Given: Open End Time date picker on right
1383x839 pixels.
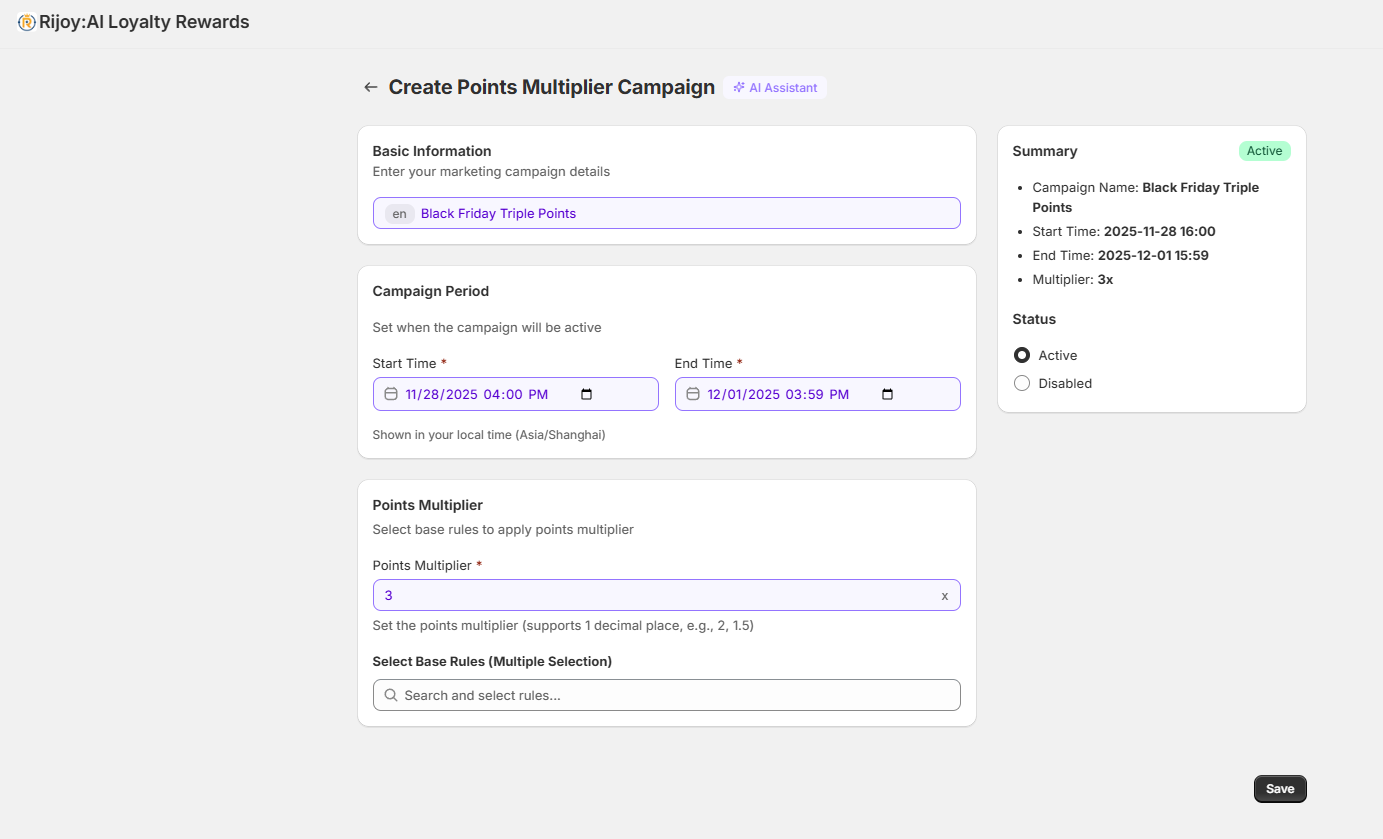Looking at the screenshot, I should pyautogui.click(x=887, y=394).
